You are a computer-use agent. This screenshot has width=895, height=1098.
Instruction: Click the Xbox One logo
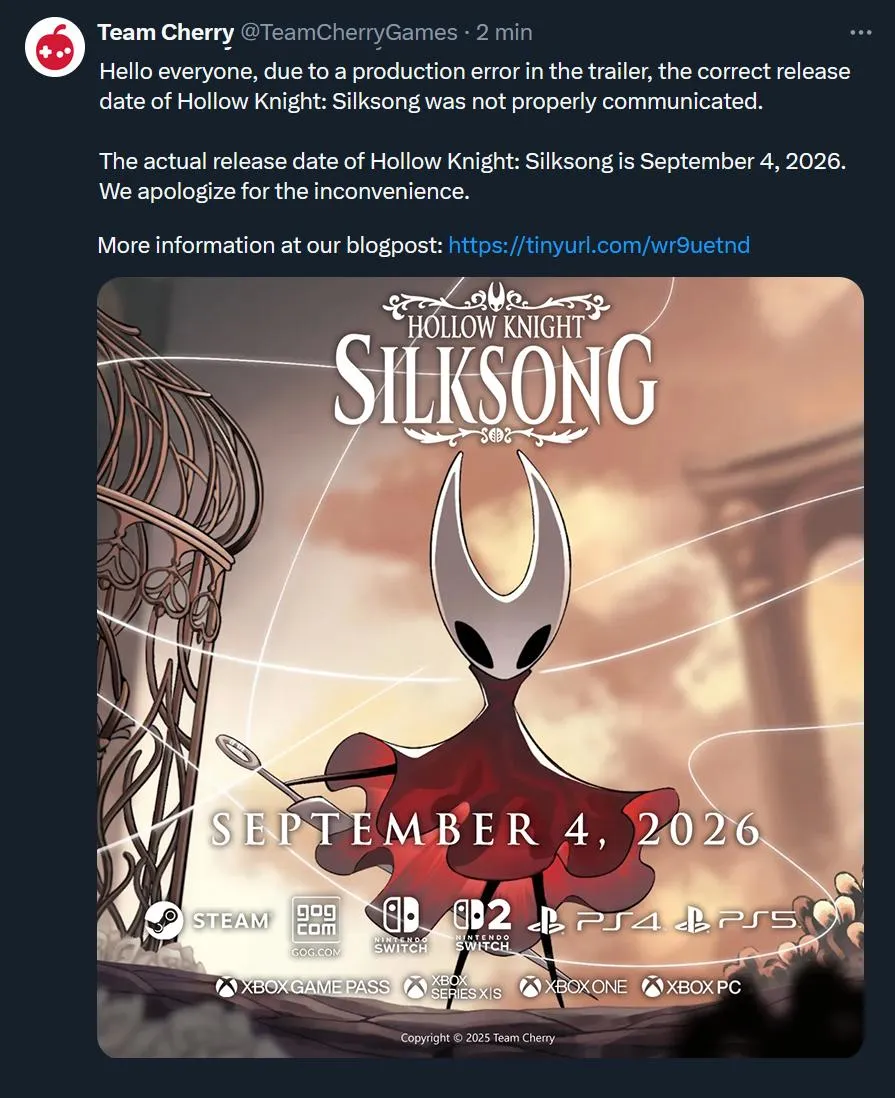(x=574, y=987)
